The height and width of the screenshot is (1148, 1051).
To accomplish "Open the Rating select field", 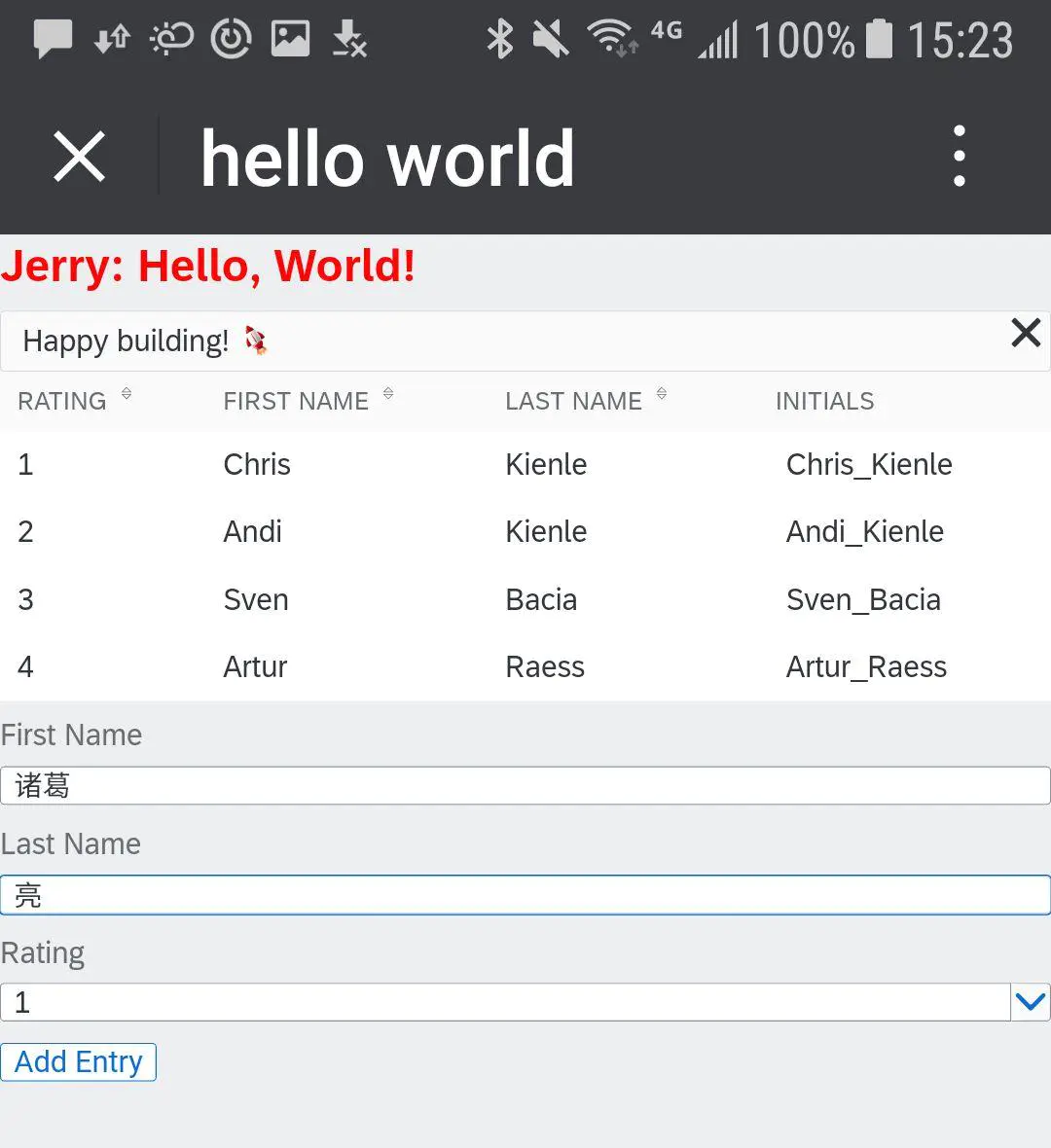I will click(504, 1002).
